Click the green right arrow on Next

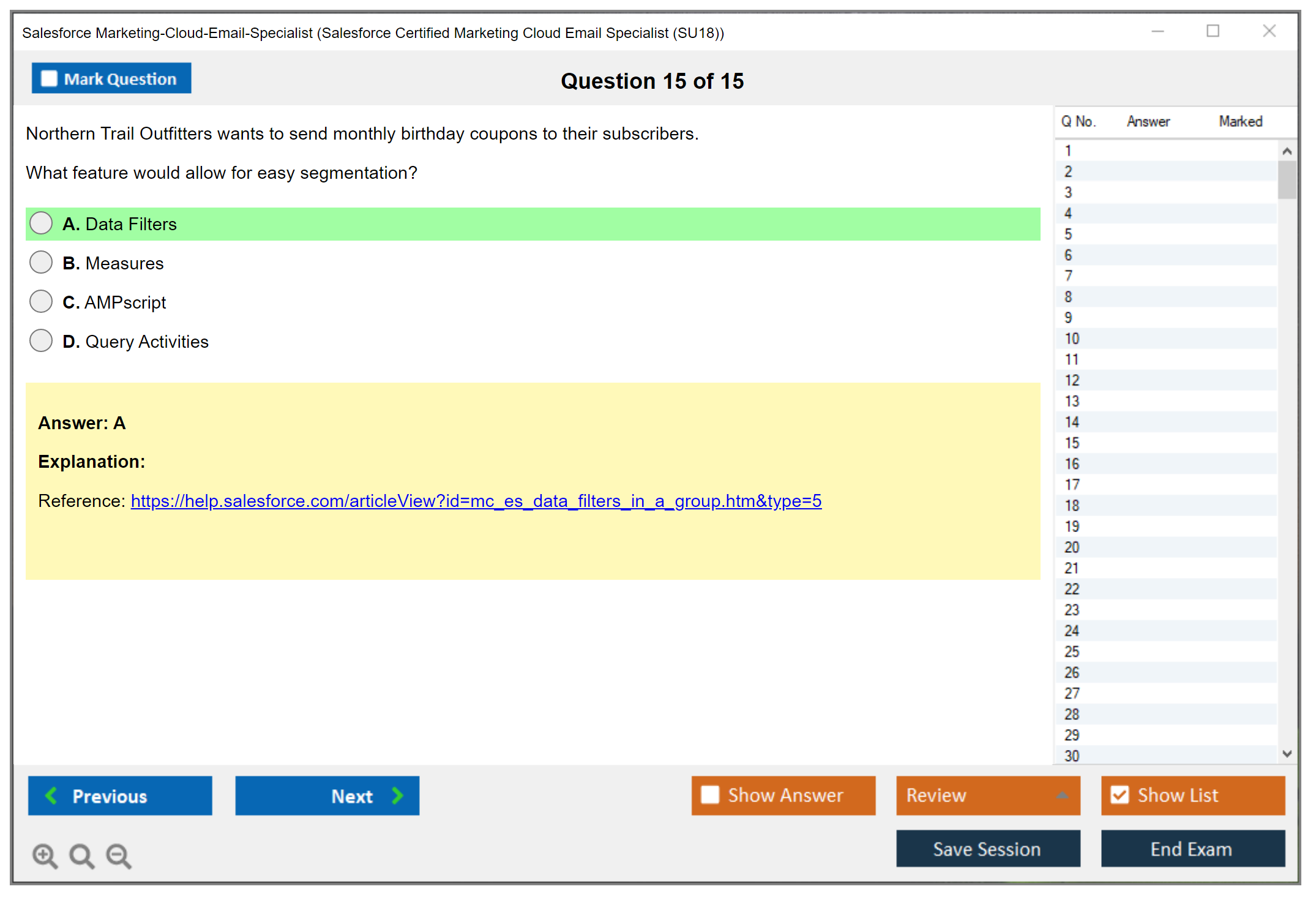398,795
